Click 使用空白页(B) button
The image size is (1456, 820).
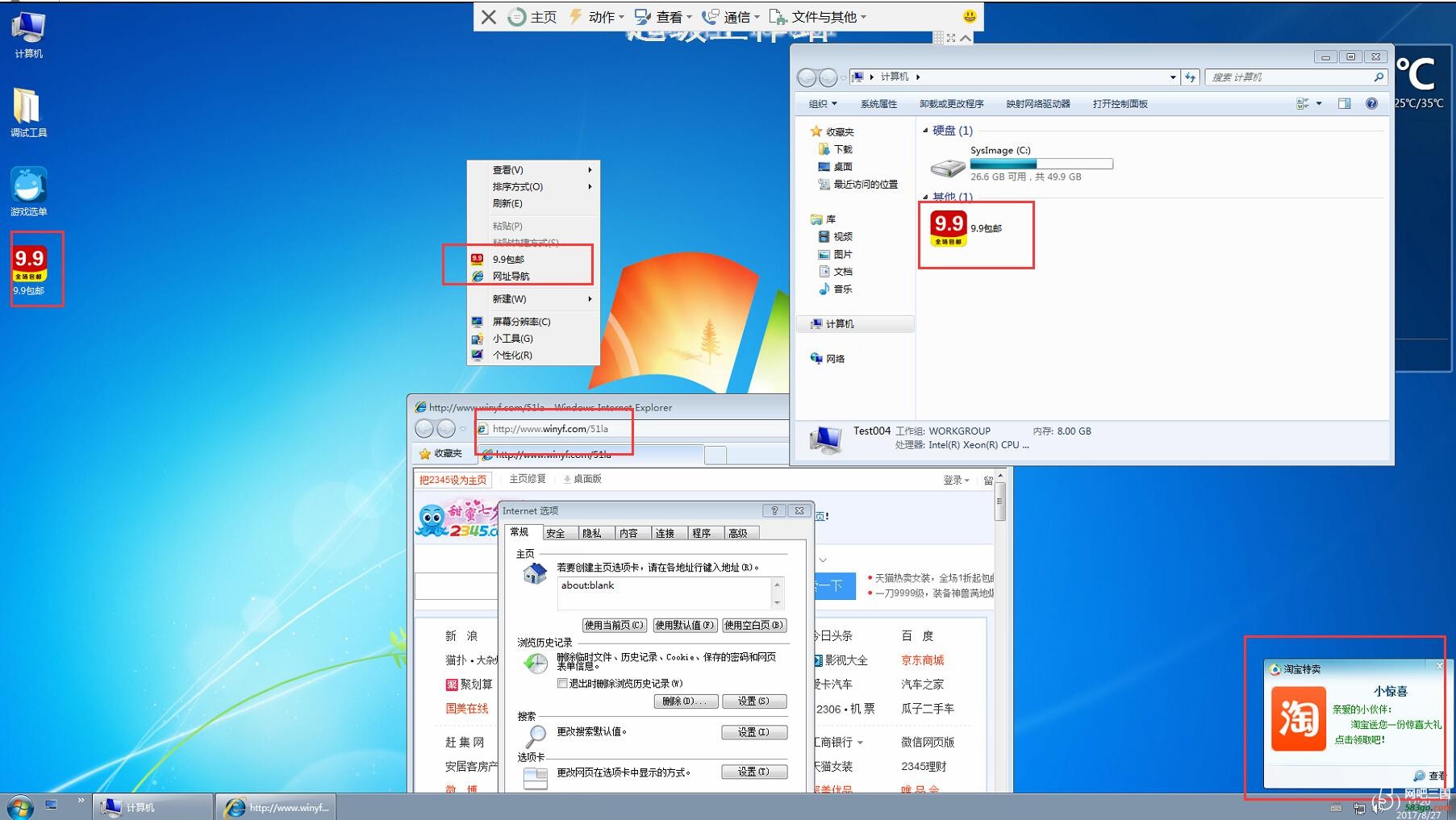(754, 625)
